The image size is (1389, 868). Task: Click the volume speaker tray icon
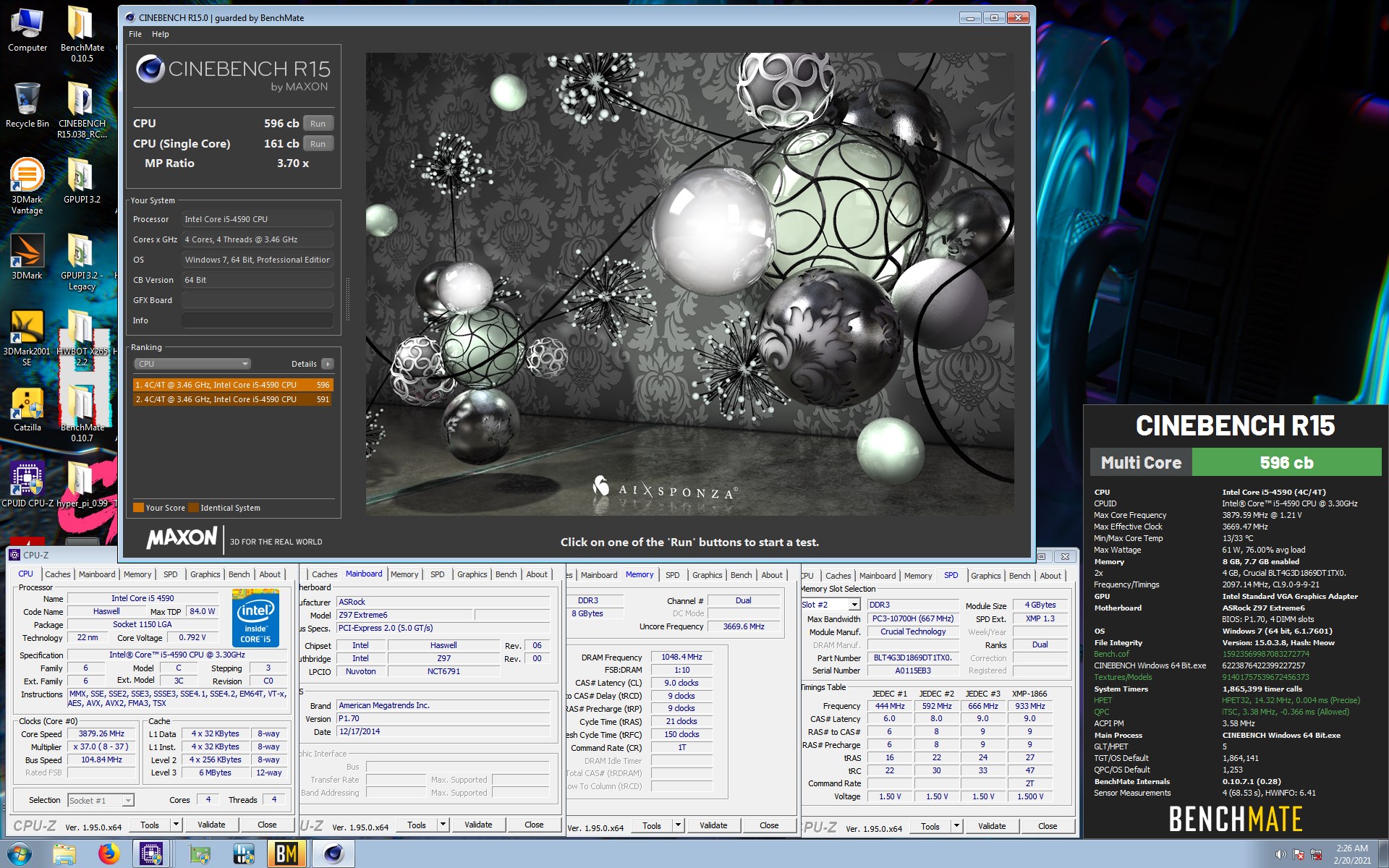[x=1280, y=855]
